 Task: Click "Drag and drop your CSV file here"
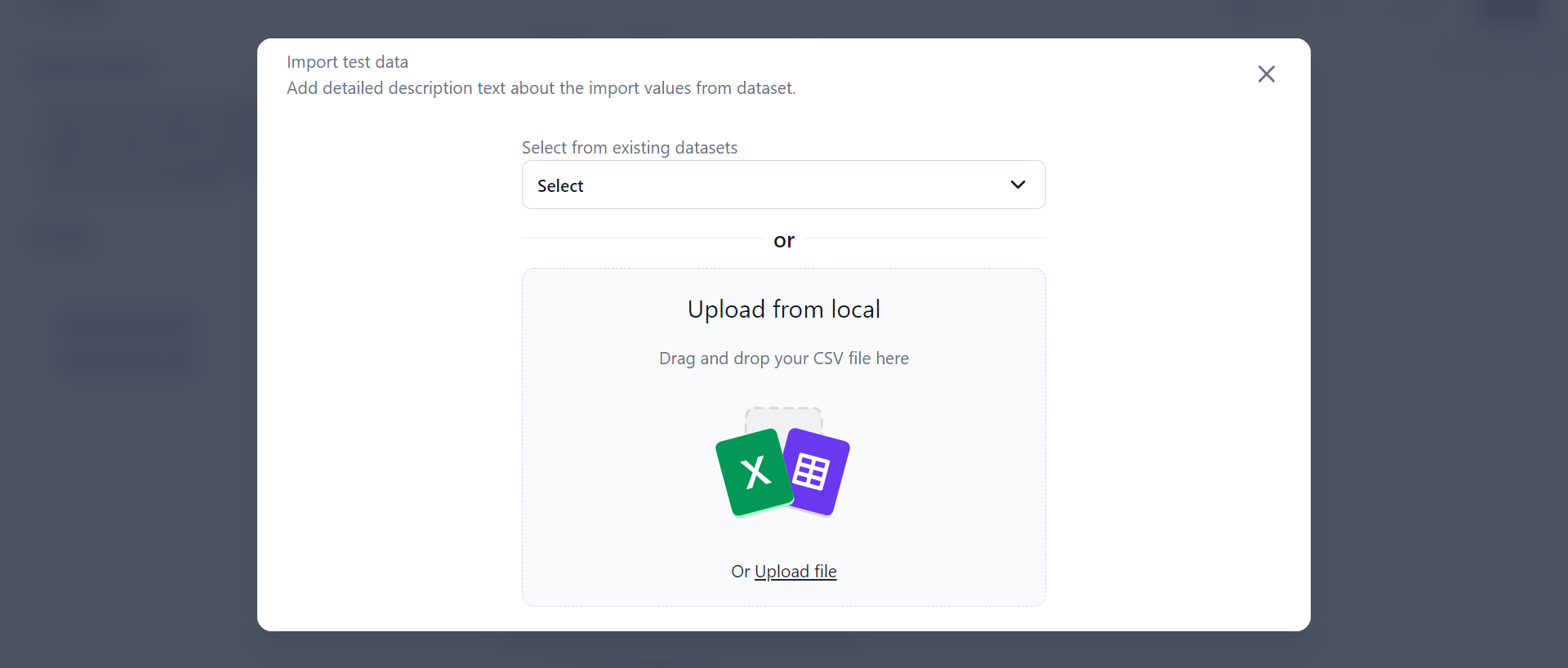coord(783,358)
